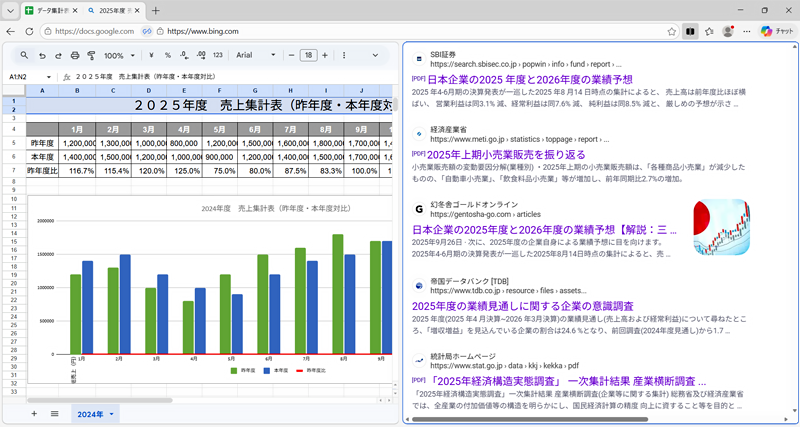The height and width of the screenshot is (427, 800).
Task: Open the name box dropdown for A1:N2
Action: [x=48, y=76]
